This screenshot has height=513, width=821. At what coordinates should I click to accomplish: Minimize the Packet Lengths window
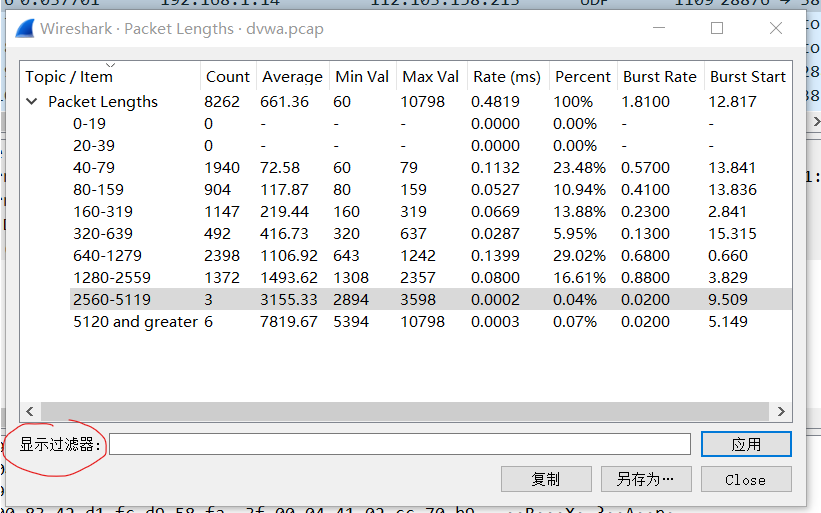[659, 28]
